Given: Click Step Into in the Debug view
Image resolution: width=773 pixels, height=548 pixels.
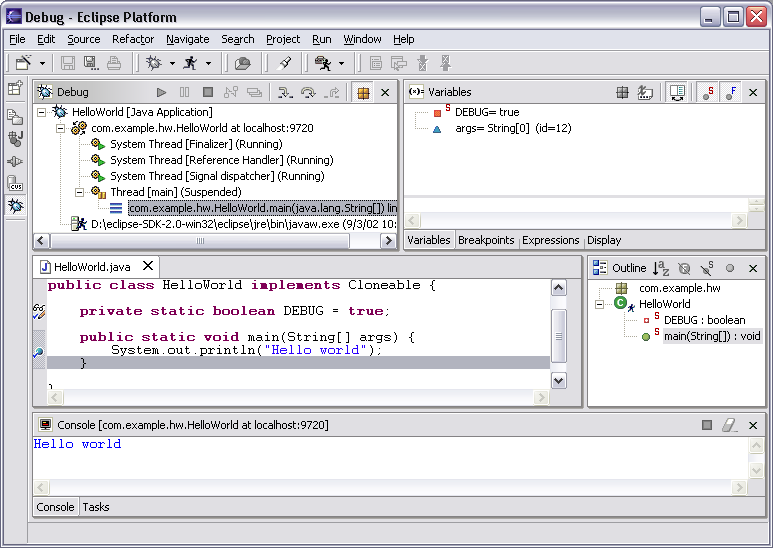Looking at the screenshot, I should tap(284, 92).
